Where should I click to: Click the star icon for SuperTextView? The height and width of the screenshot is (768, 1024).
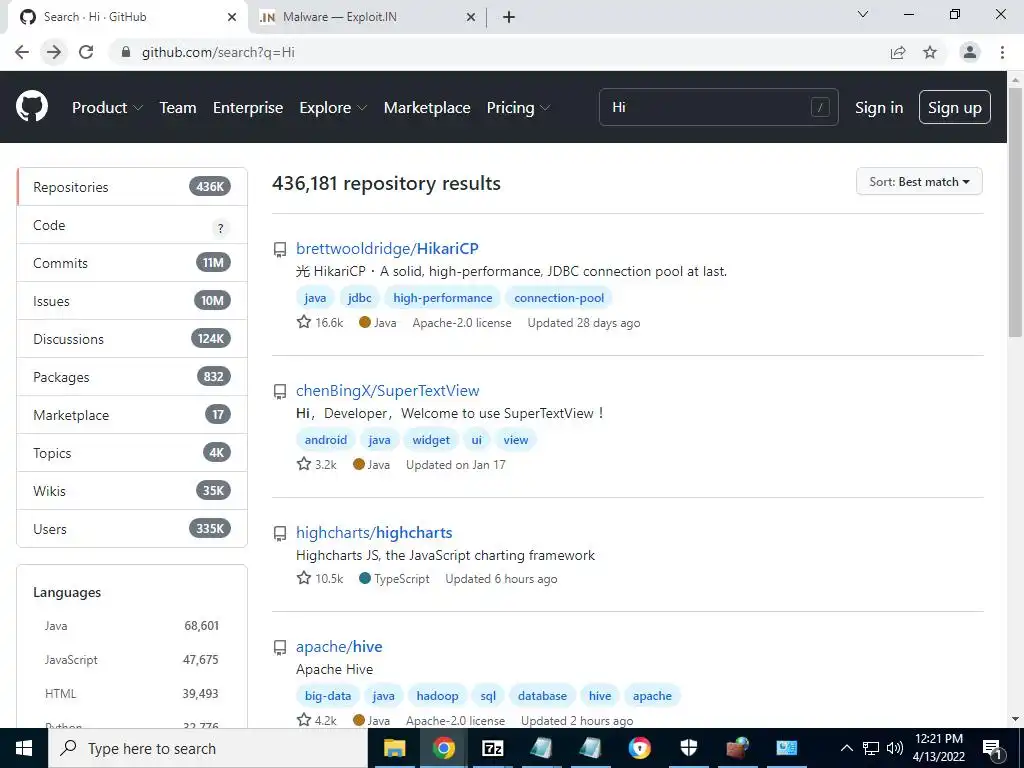pos(304,464)
